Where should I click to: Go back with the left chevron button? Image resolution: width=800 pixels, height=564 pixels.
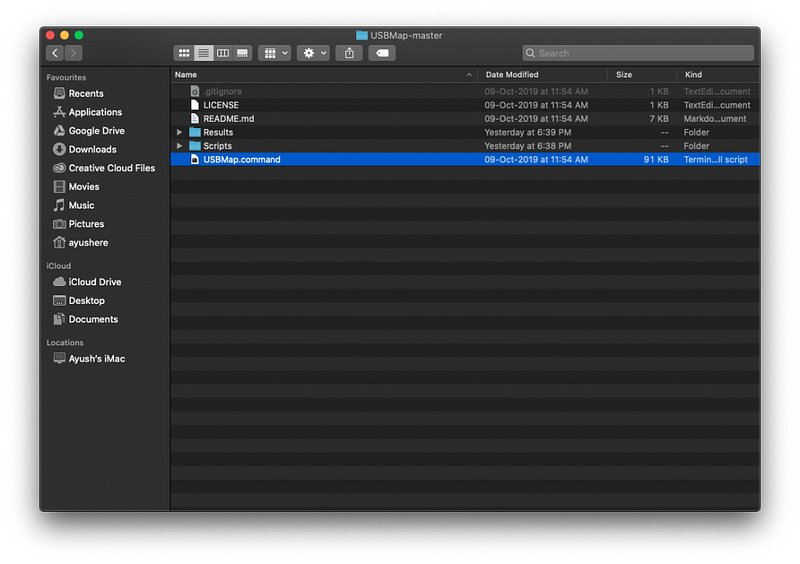(55, 53)
